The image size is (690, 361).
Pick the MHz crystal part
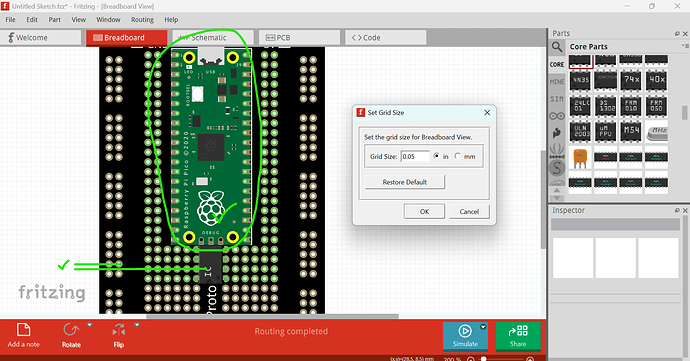click(657, 133)
